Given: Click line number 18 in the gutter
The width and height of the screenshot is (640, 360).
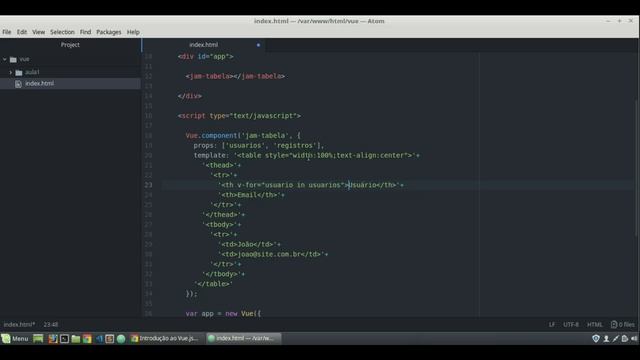Looking at the screenshot, I should tap(148, 136).
